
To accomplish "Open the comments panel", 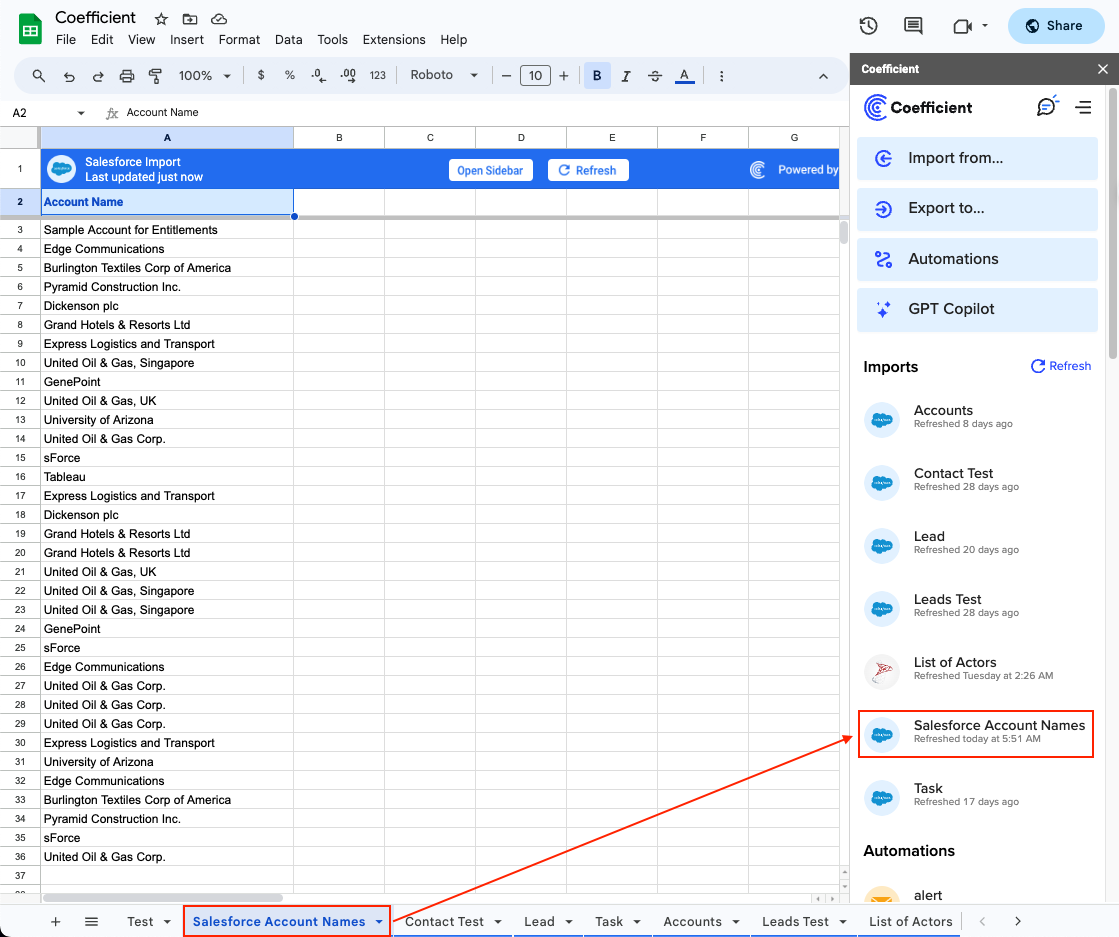I will 913,26.
